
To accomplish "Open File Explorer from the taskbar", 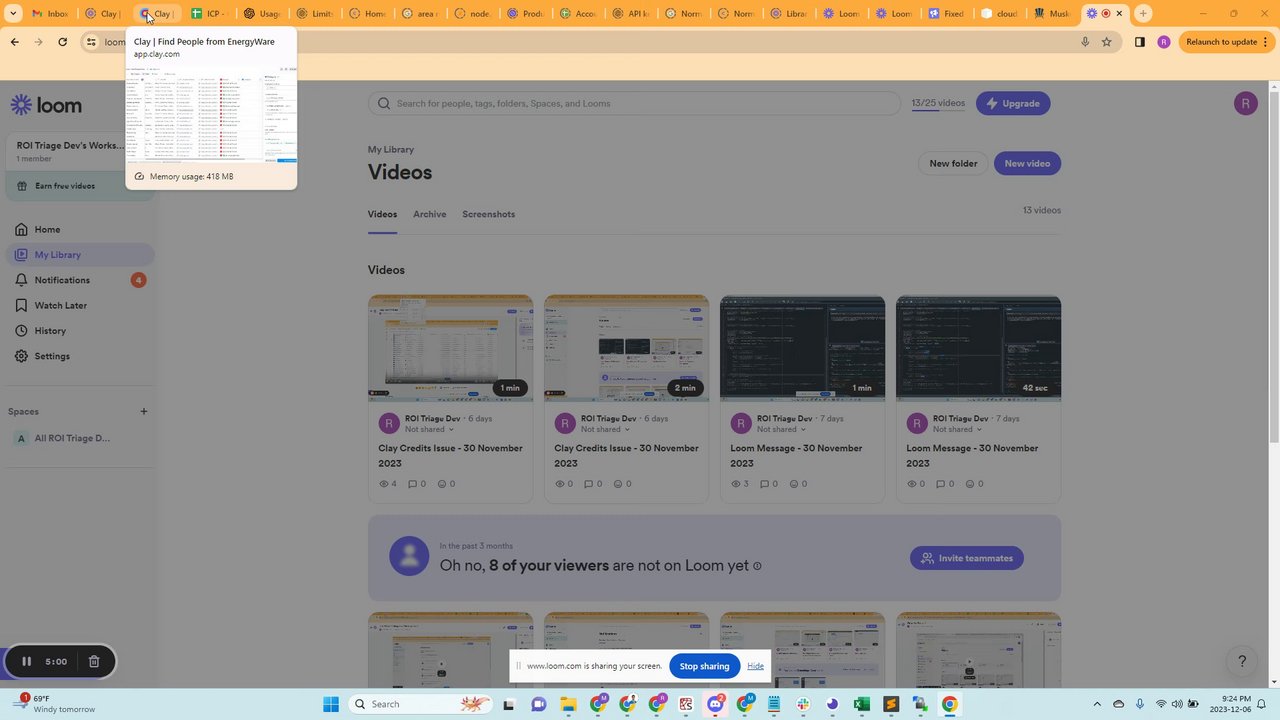I will coord(568,704).
